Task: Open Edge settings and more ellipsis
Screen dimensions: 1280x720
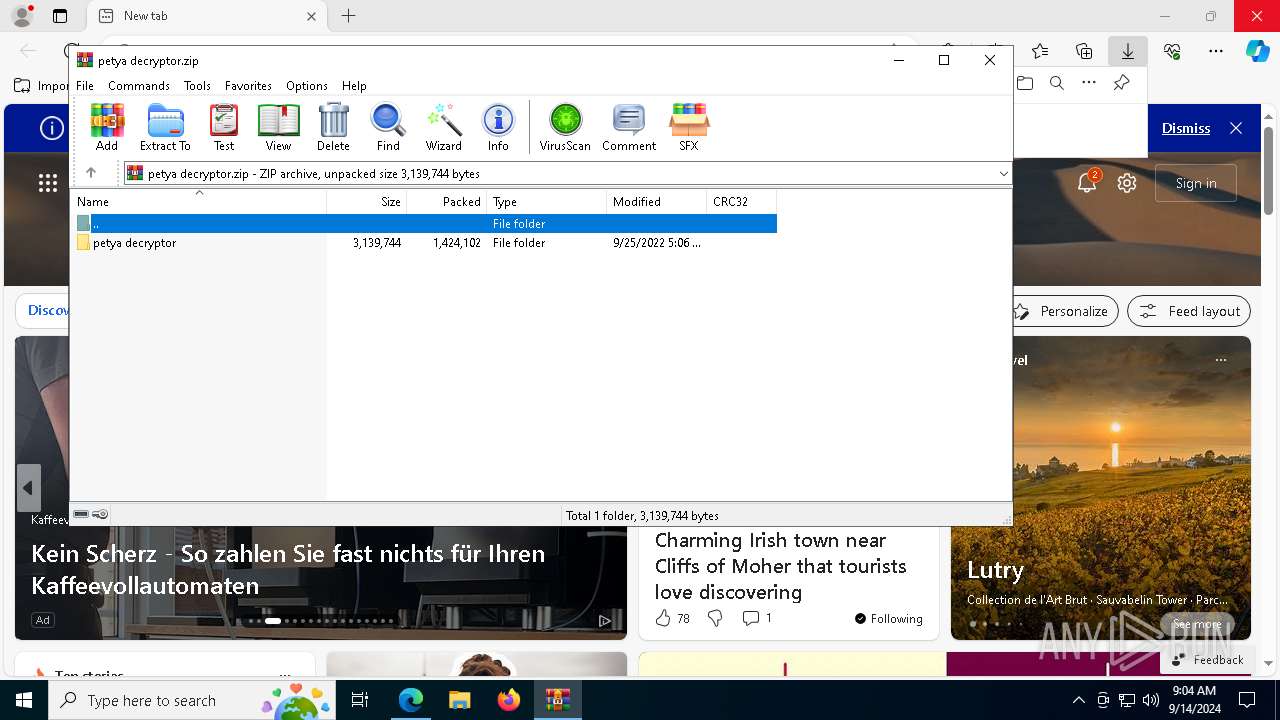Action: 1216,51
